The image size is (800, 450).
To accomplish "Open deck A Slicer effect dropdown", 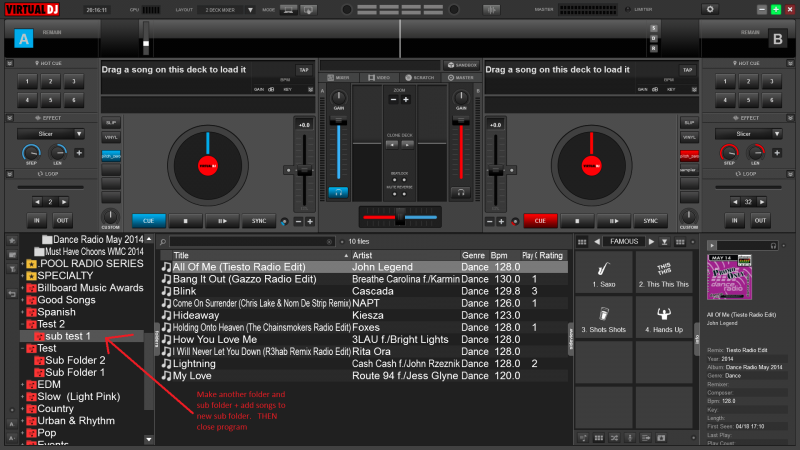I will click(79, 134).
